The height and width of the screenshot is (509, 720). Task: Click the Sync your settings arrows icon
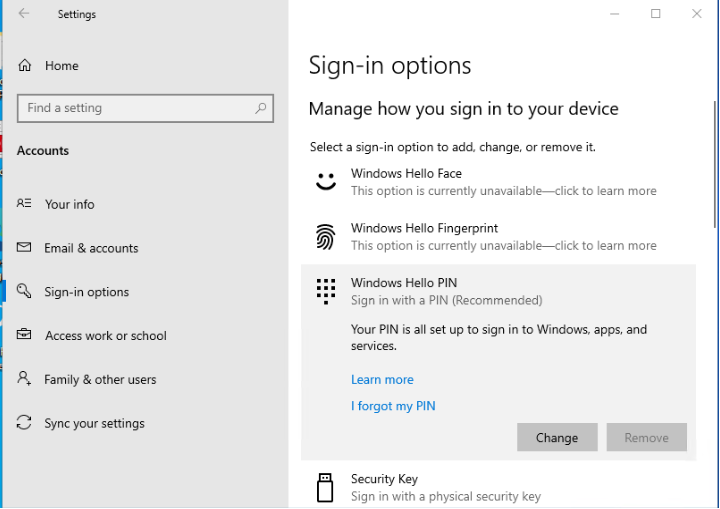24,422
